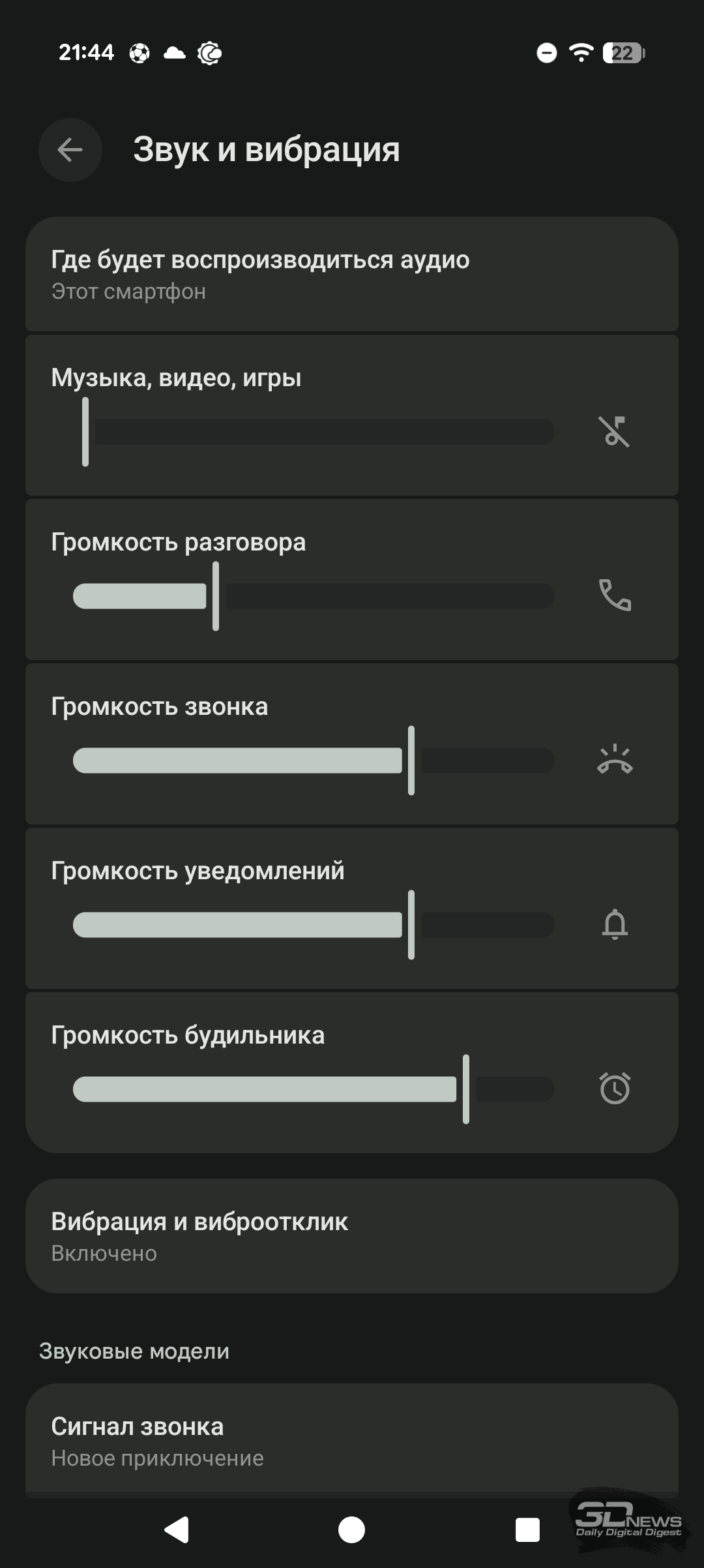The width and height of the screenshot is (704, 1568).
Task: Set Громкость звонка slider level
Action: tap(314, 761)
